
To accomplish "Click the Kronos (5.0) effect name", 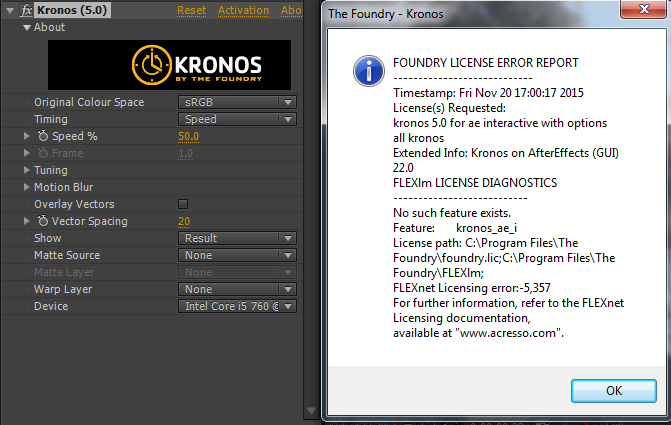I will click(x=72, y=10).
